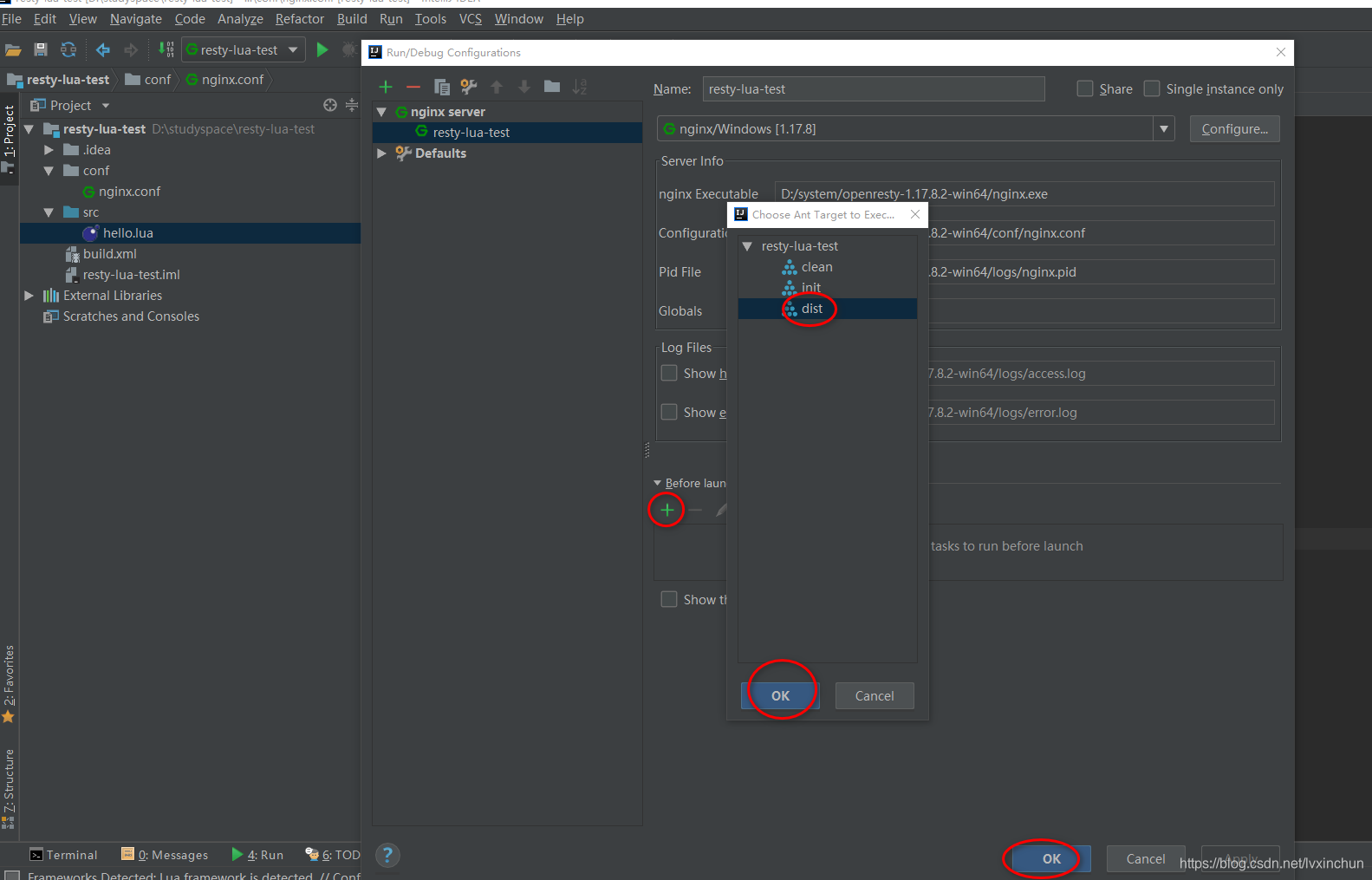Collapse the Before launch section
This screenshot has height=880, width=1372.
click(657, 483)
